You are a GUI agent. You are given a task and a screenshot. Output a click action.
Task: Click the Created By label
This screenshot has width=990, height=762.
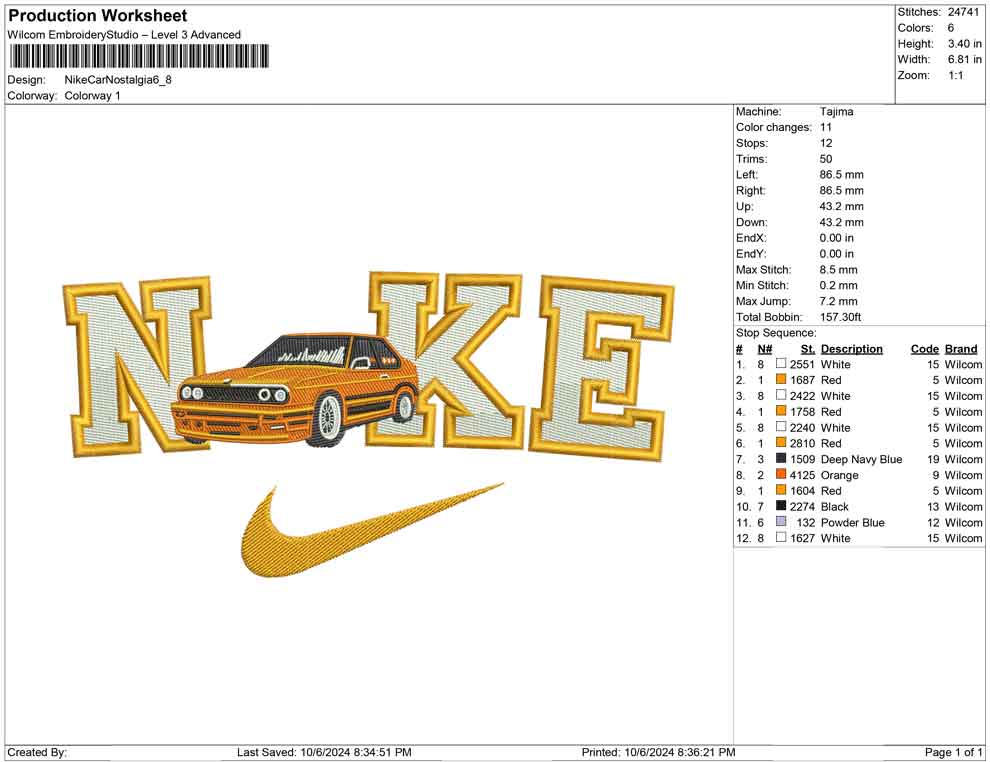pyautogui.click(x=37, y=752)
